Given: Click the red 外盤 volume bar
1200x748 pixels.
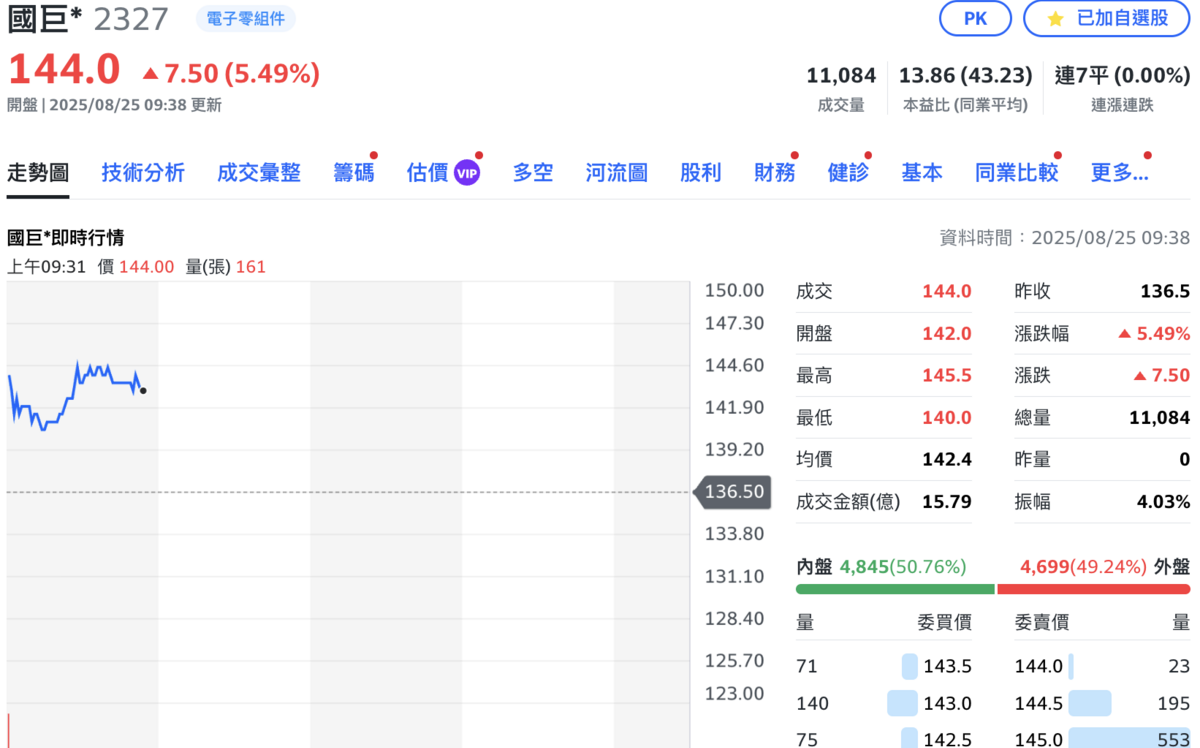Looking at the screenshot, I should click(1093, 589).
